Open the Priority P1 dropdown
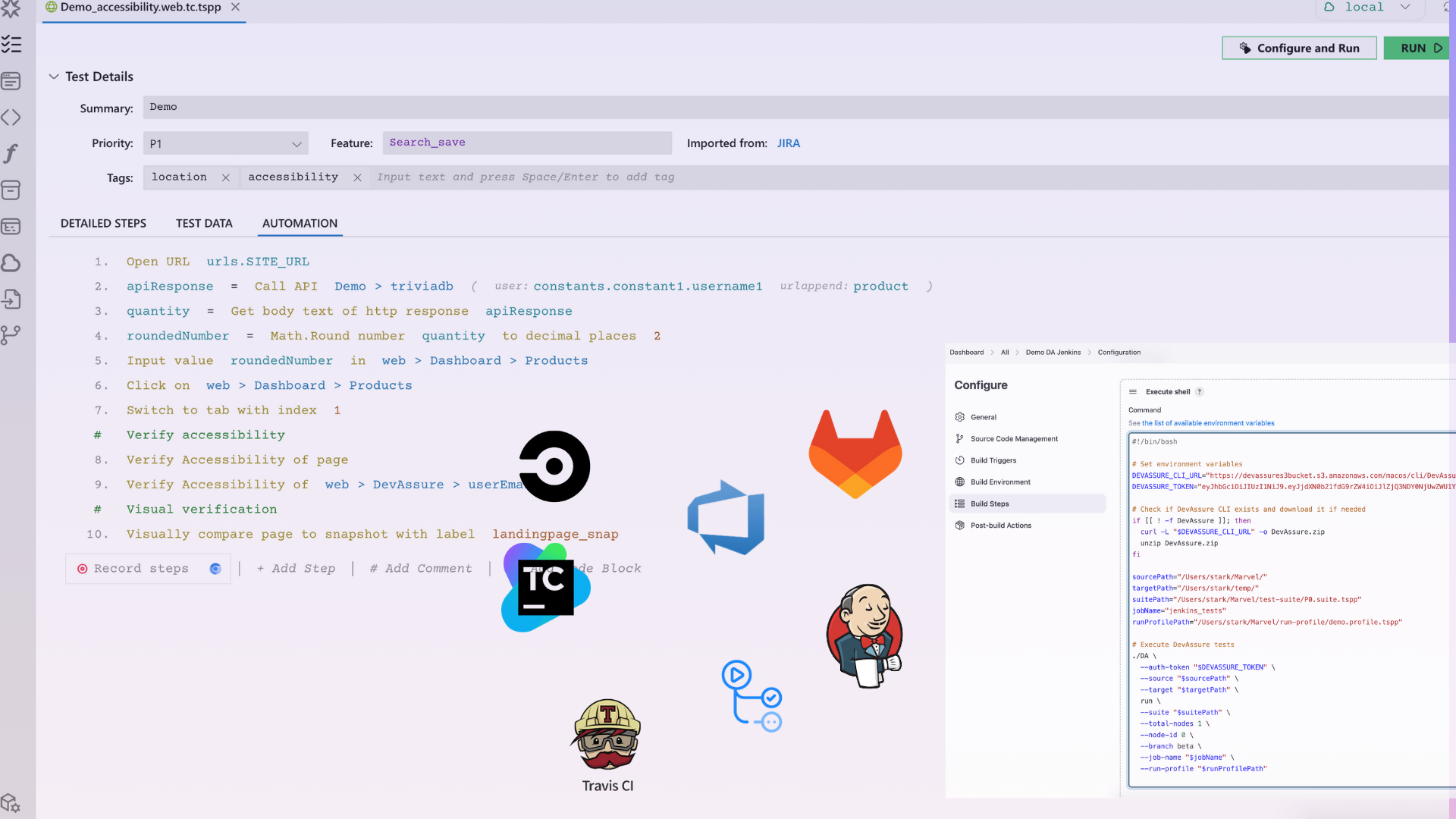 [225, 143]
